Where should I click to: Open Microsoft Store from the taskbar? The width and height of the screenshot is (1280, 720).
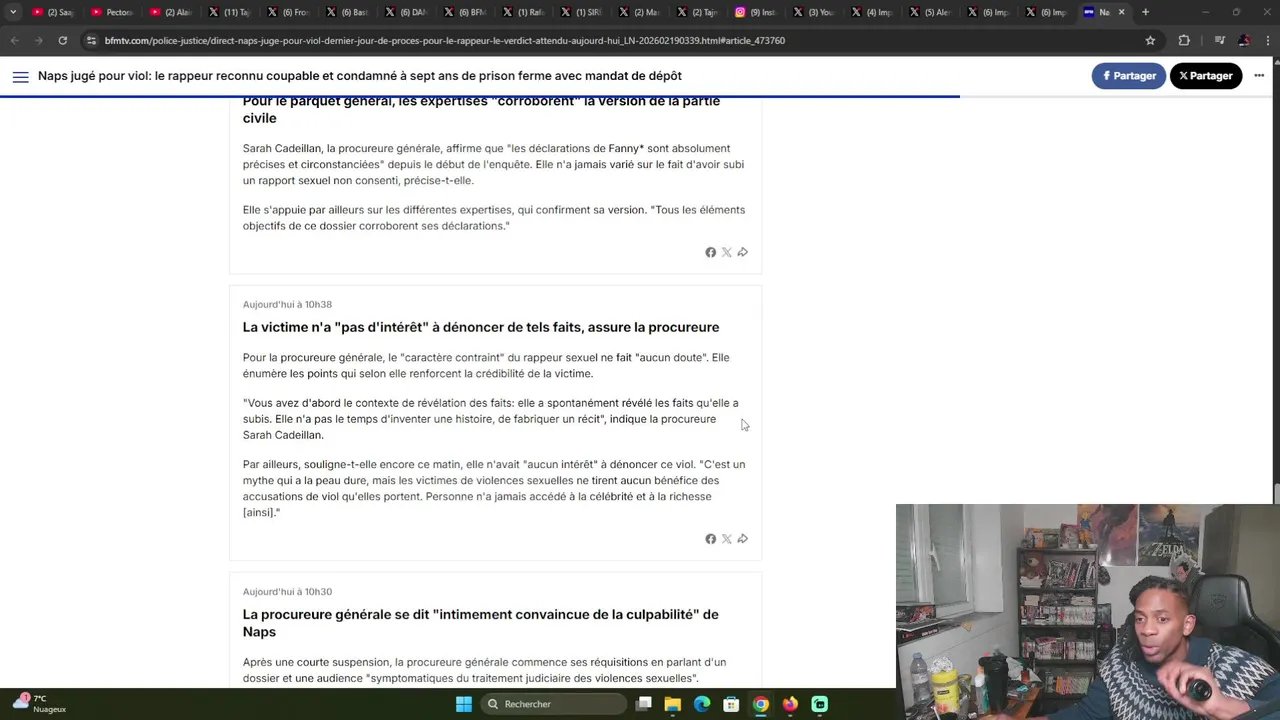point(731,704)
